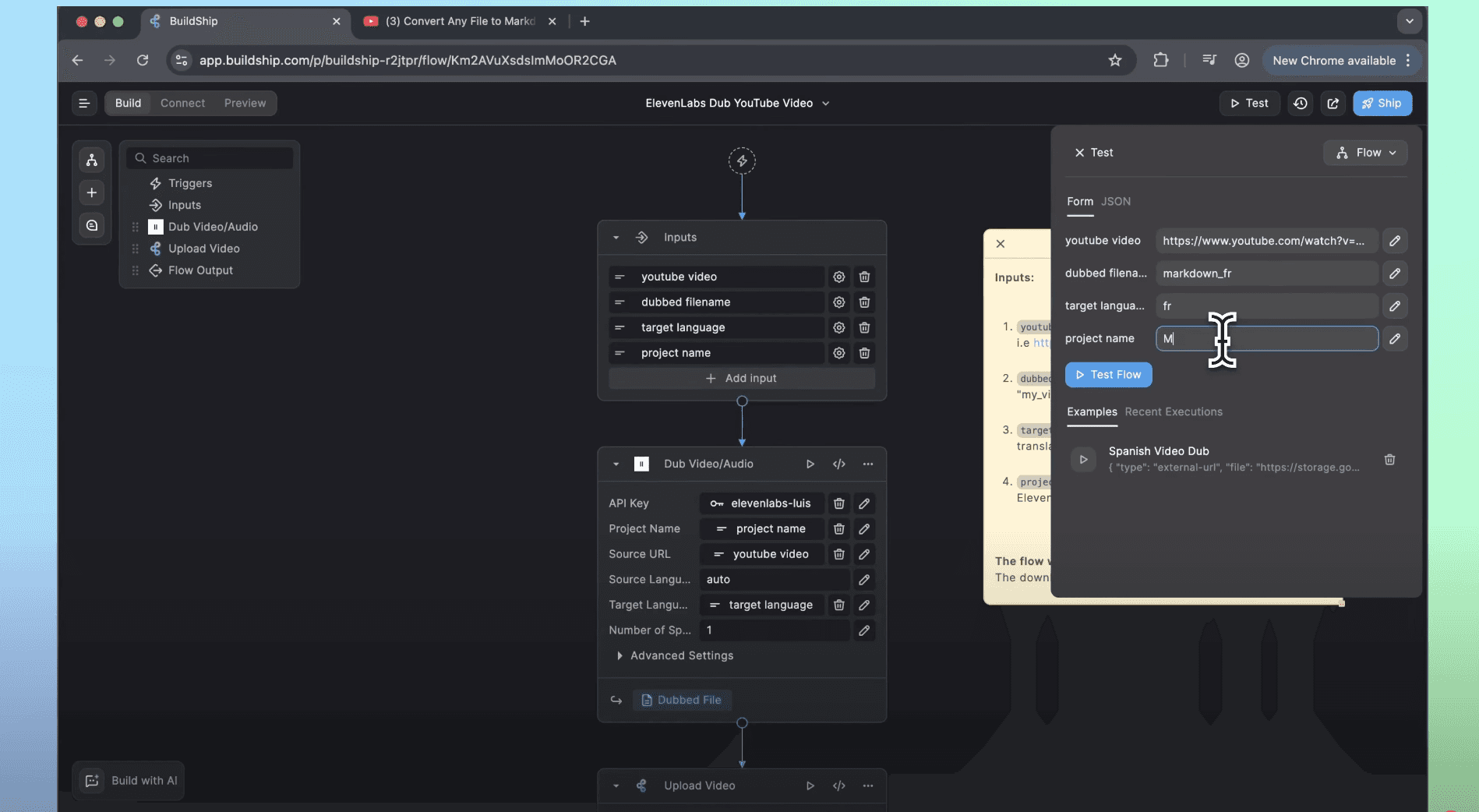Open the Flow dropdown in Test panel
The width and height of the screenshot is (1479, 812).
click(x=1365, y=153)
